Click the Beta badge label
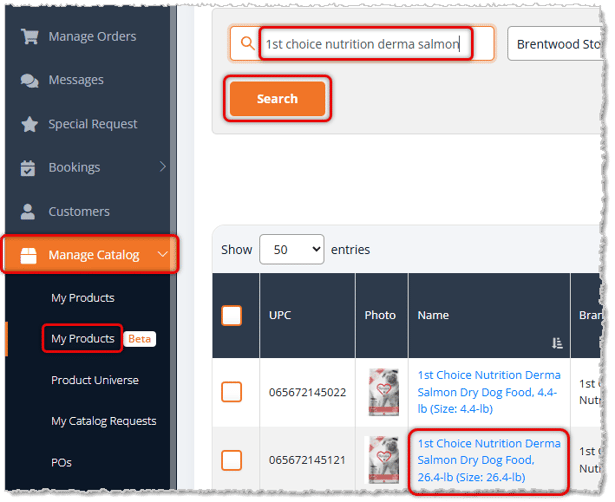 140,339
